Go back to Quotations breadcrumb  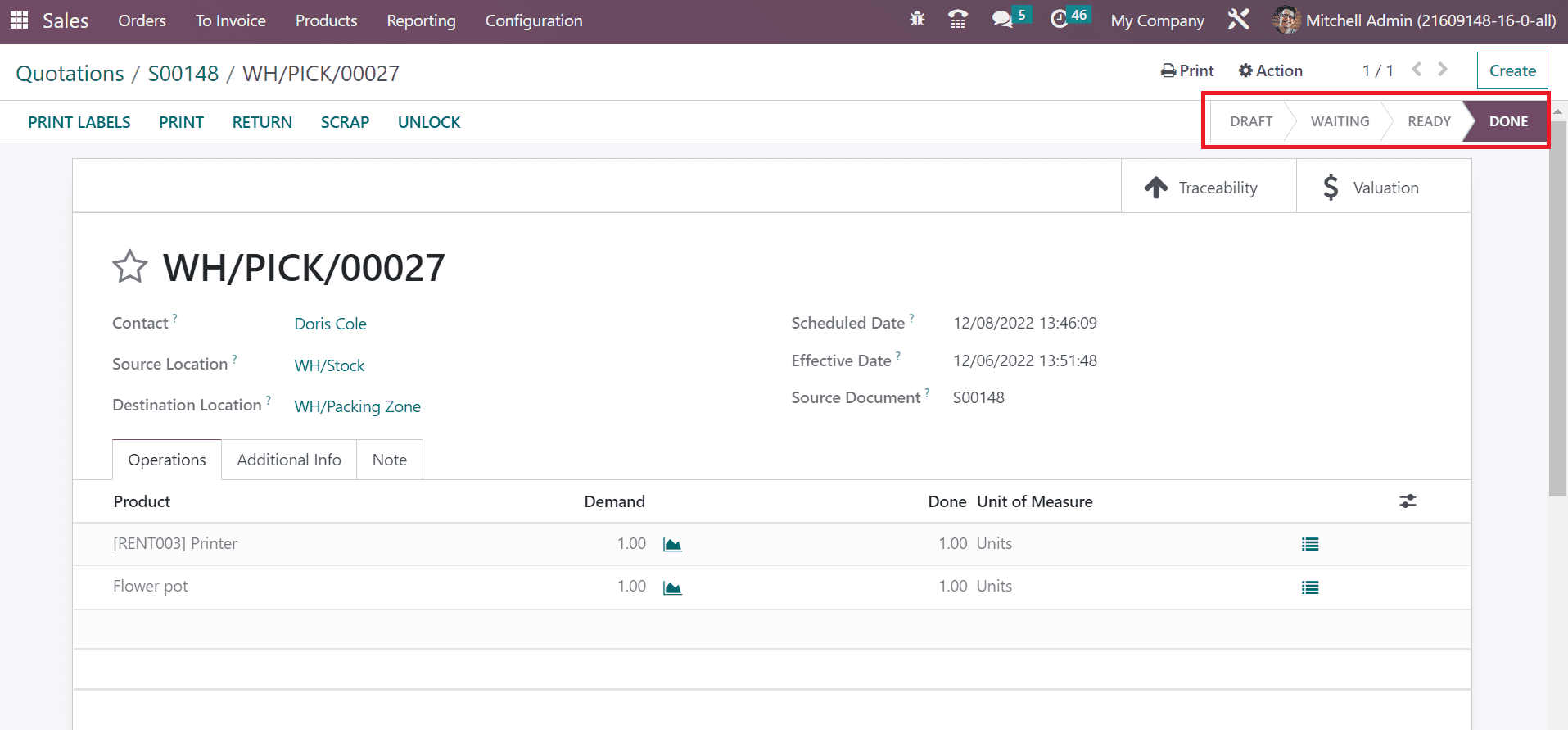coord(70,74)
